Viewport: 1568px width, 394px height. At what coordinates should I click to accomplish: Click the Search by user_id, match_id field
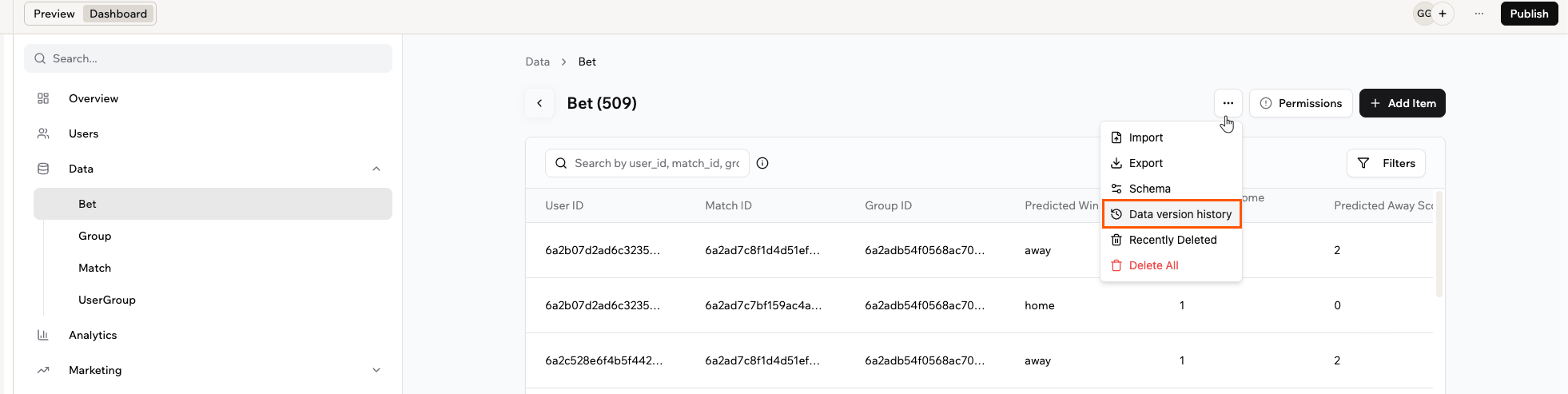point(647,163)
